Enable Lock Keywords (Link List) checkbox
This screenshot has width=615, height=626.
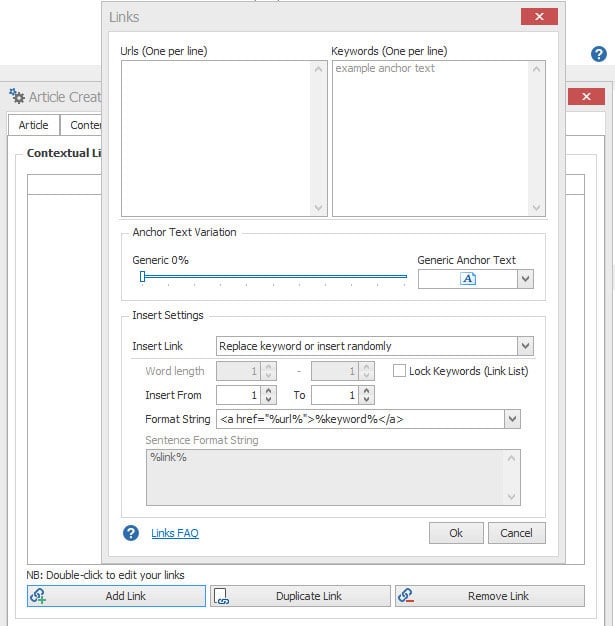[x=399, y=370]
